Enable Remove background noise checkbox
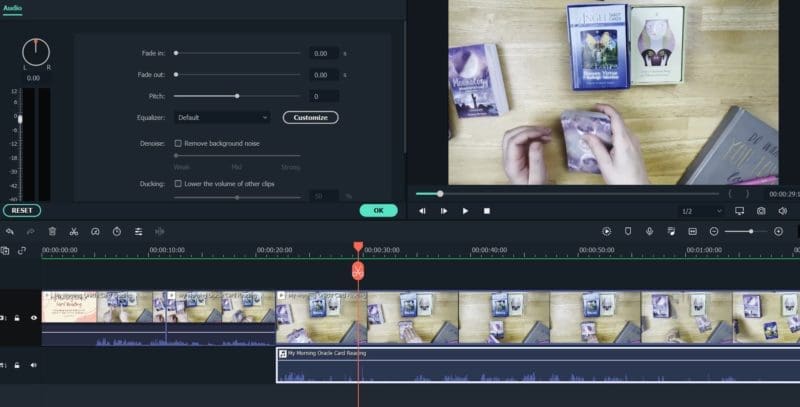 click(x=178, y=143)
